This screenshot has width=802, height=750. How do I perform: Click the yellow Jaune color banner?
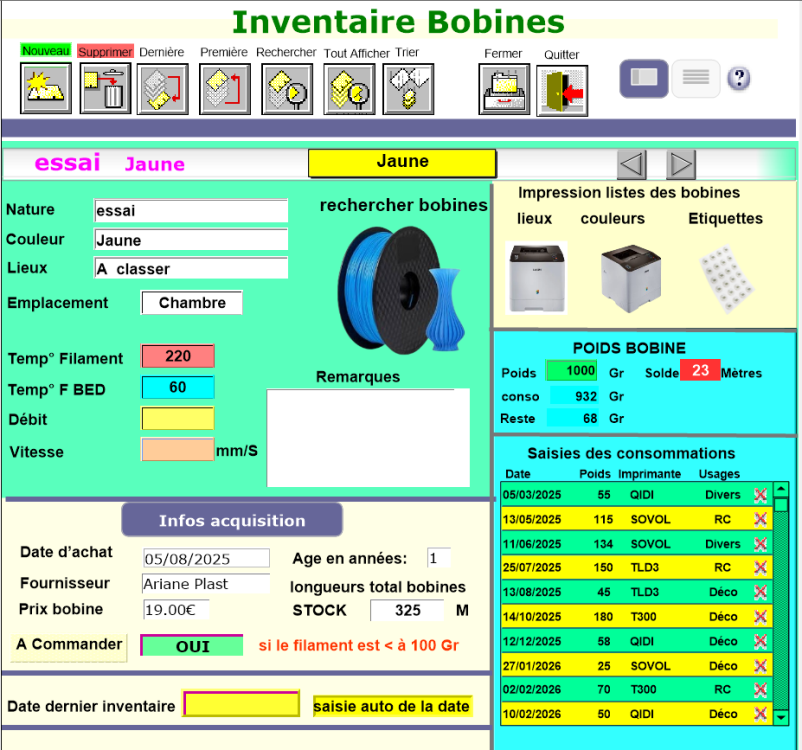tap(402, 163)
